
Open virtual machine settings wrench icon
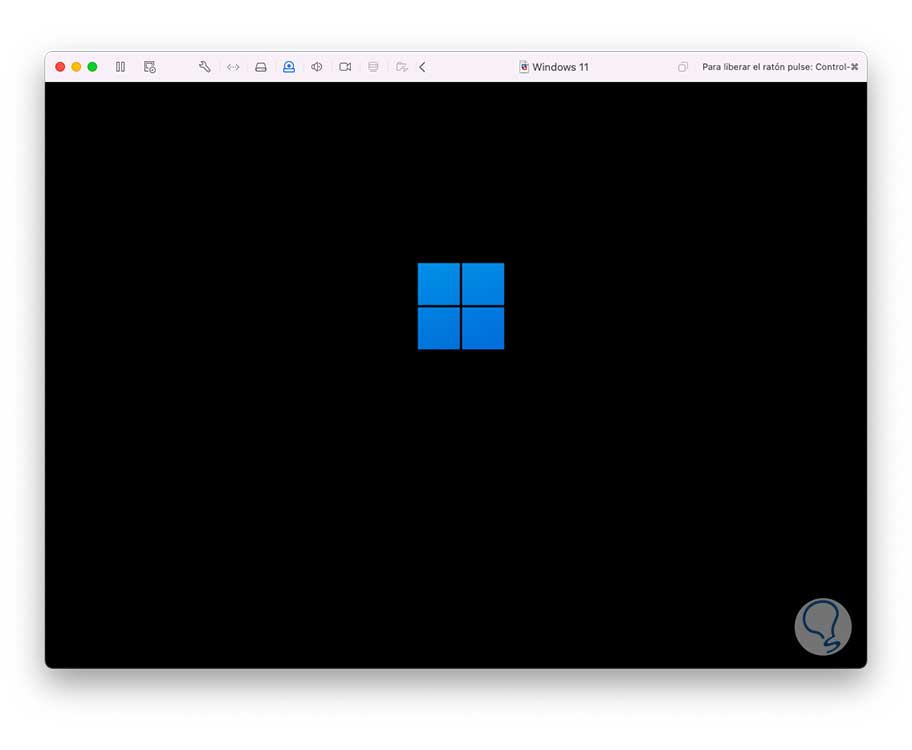(205, 67)
